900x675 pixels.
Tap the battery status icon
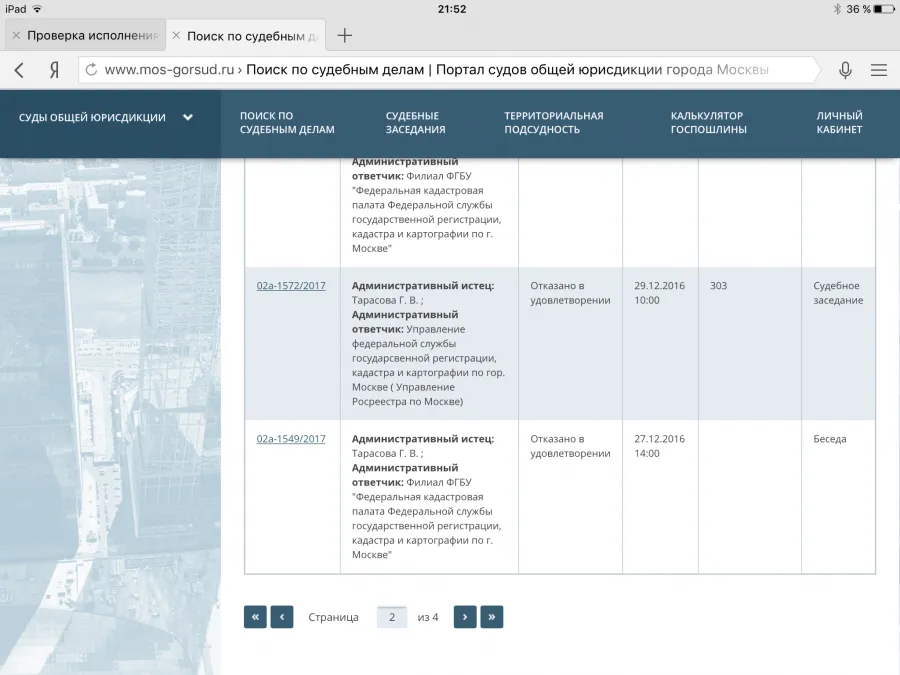pyautogui.click(x=884, y=9)
